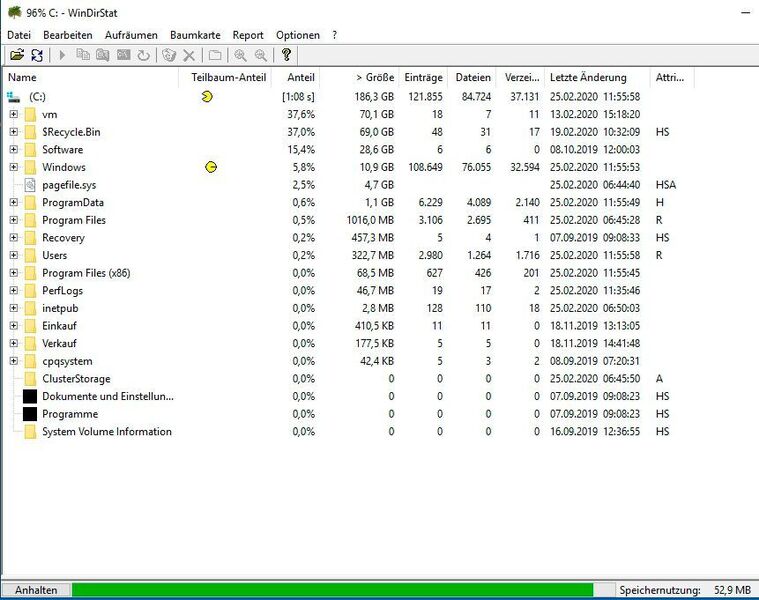Click the C: drive icon
The height and width of the screenshot is (600, 759).
click(14, 97)
